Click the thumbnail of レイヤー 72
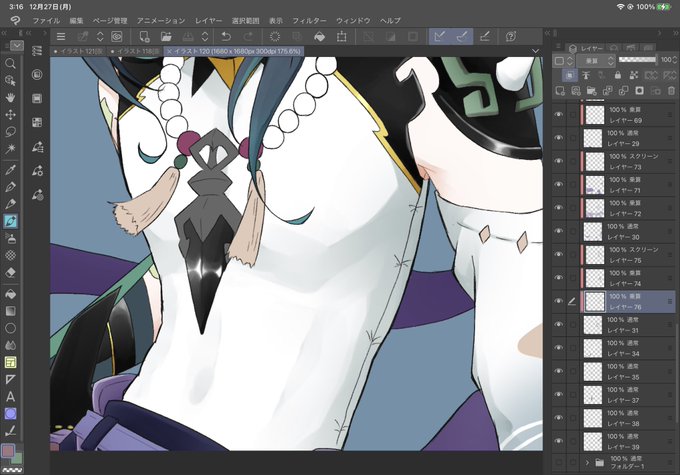 click(595, 208)
